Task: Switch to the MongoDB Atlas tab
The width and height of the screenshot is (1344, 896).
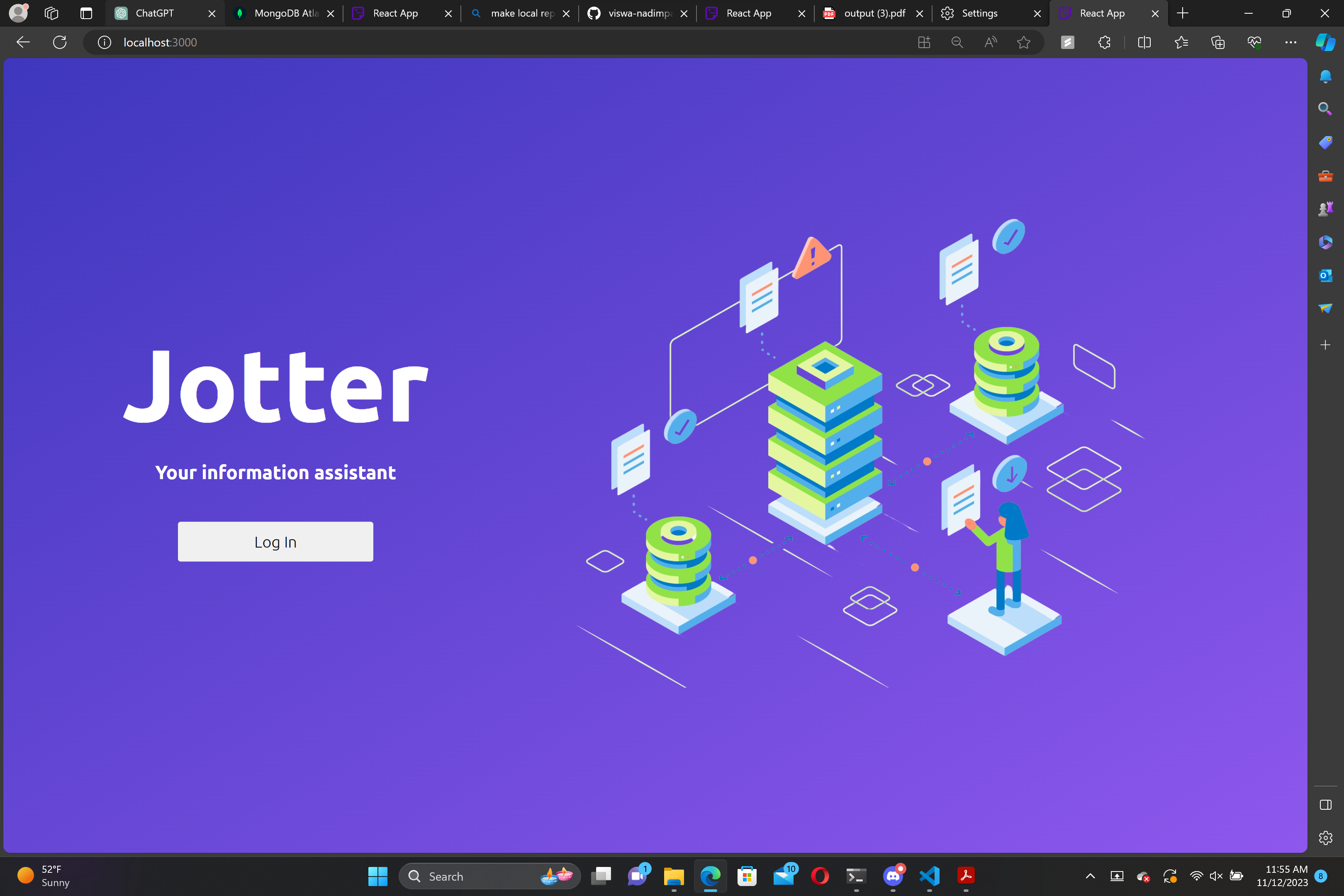Action: [x=285, y=13]
